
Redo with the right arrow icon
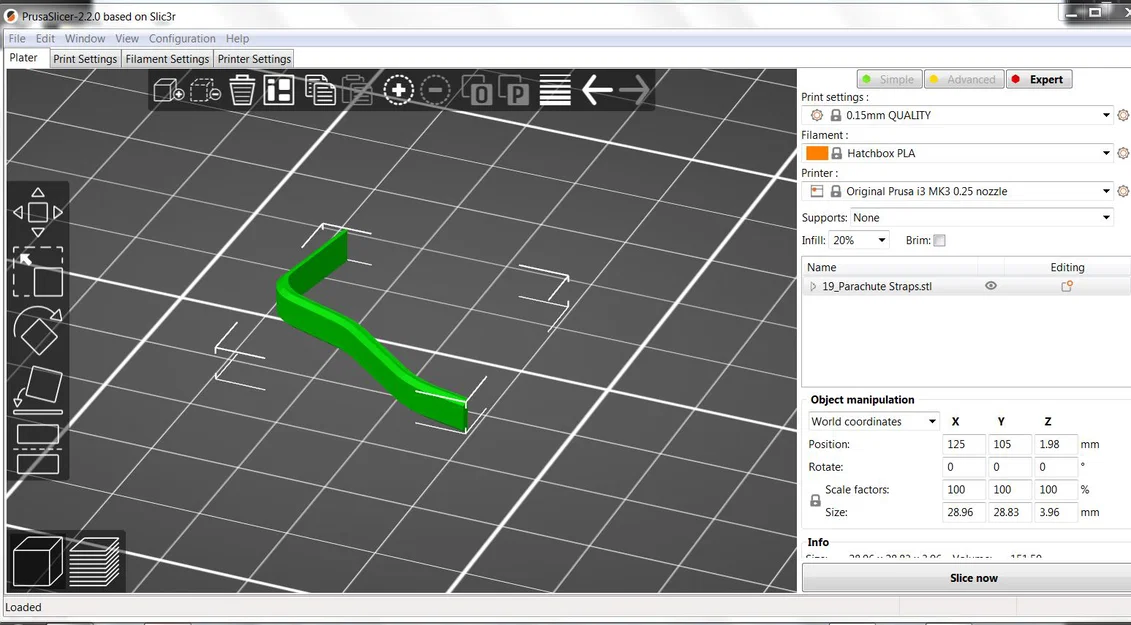coord(635,91)
